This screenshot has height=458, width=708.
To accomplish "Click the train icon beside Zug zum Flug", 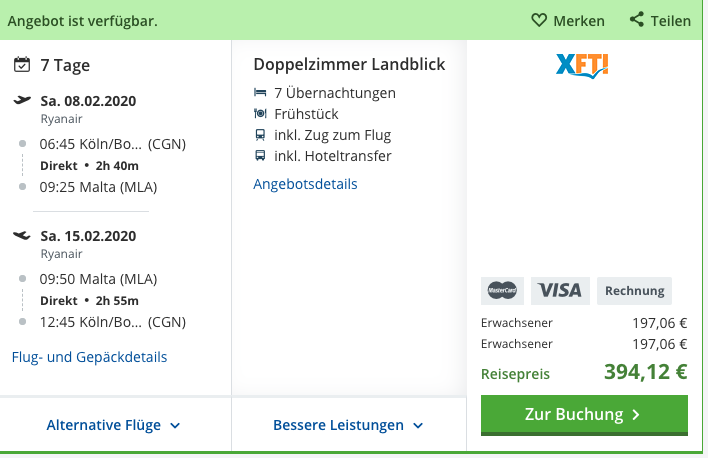I will click(260, 135).
